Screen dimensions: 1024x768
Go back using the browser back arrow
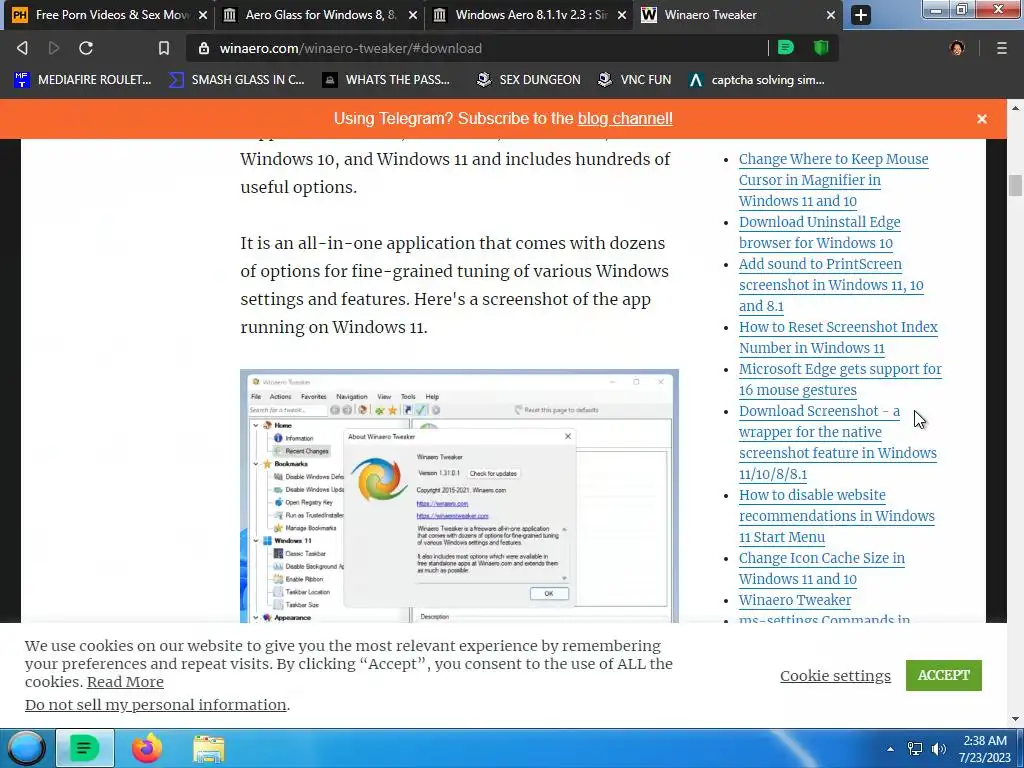point(22,48)
